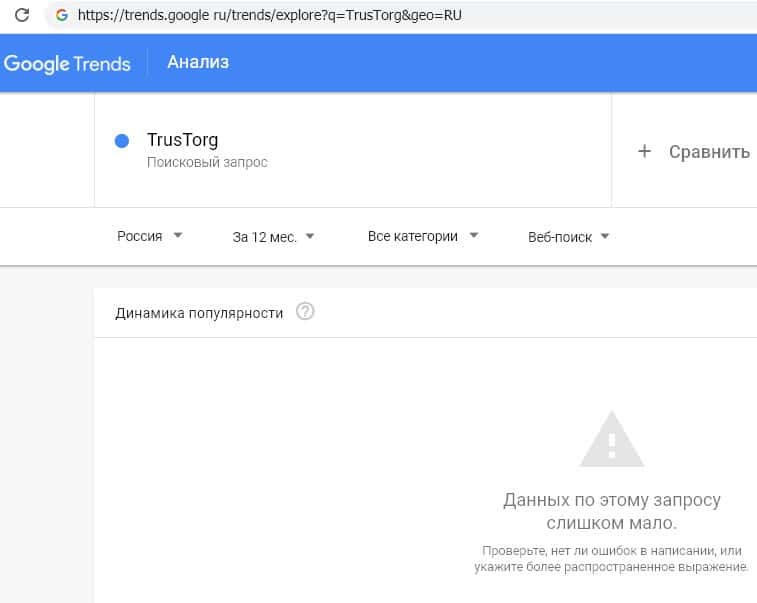
Task: Open the Россия region dropdown
Action: coord(149,237)
